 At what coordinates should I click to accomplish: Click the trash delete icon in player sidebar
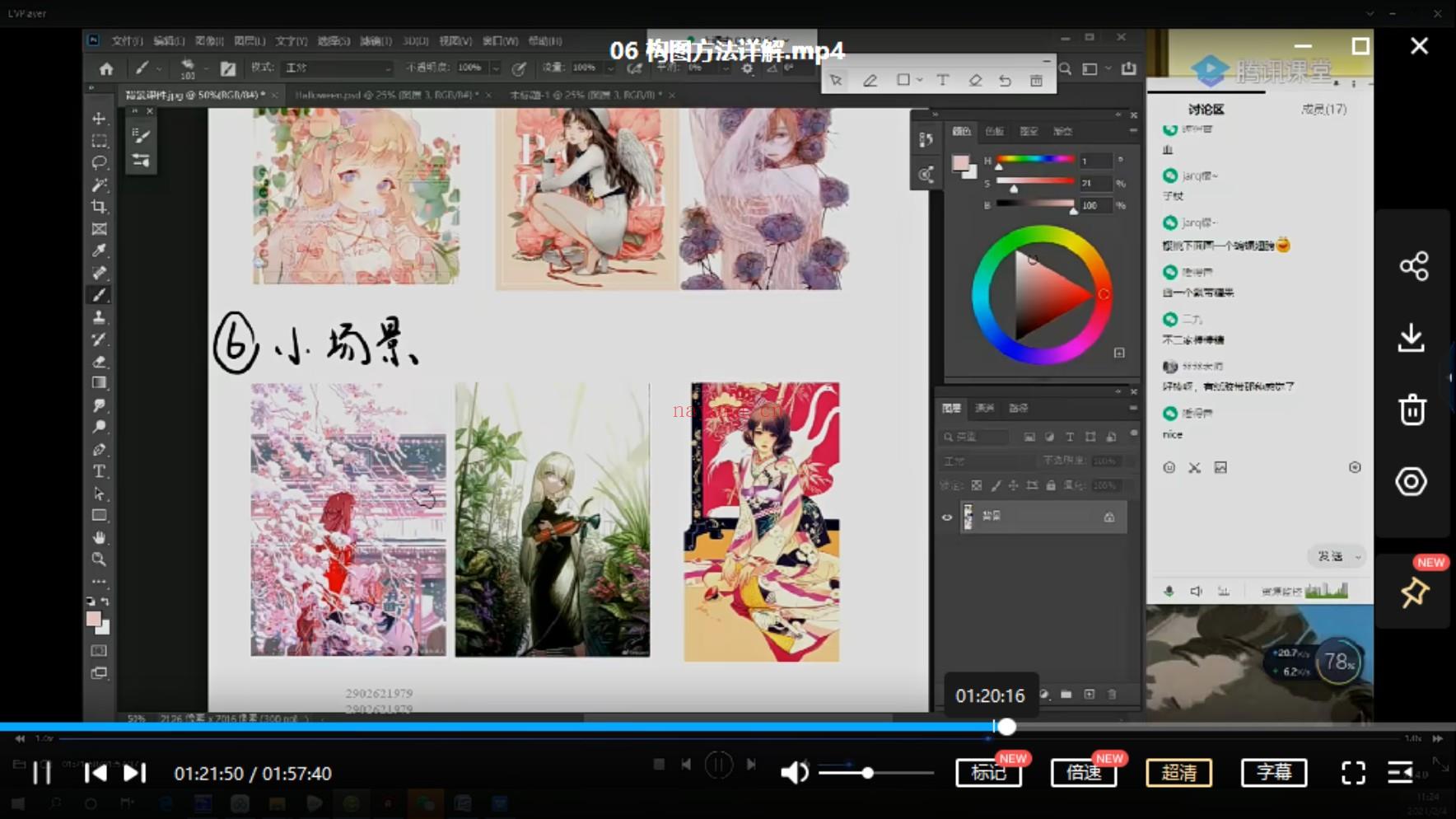click(1412, 409)
